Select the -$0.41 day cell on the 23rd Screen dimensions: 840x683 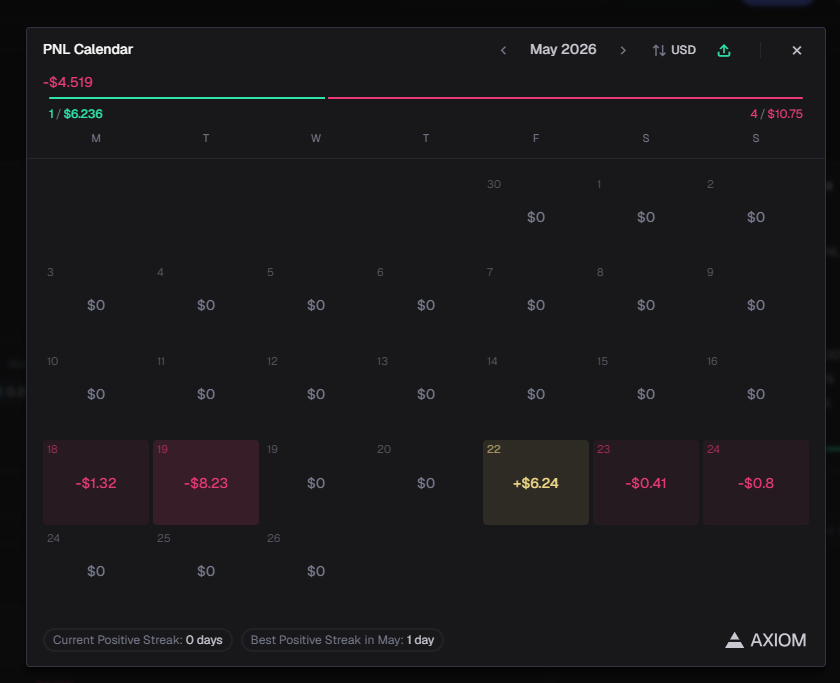pos(646,482)
